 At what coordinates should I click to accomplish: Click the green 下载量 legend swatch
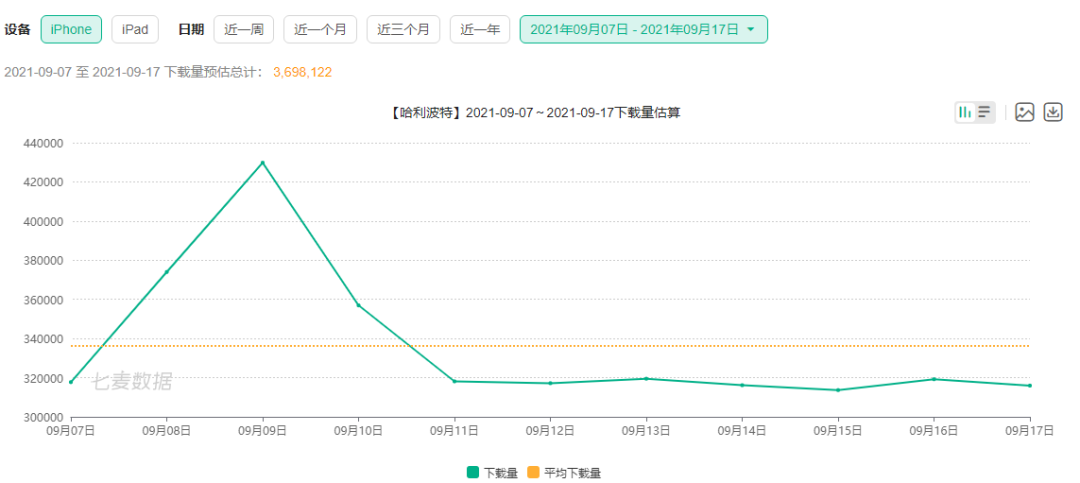[473, 472]
